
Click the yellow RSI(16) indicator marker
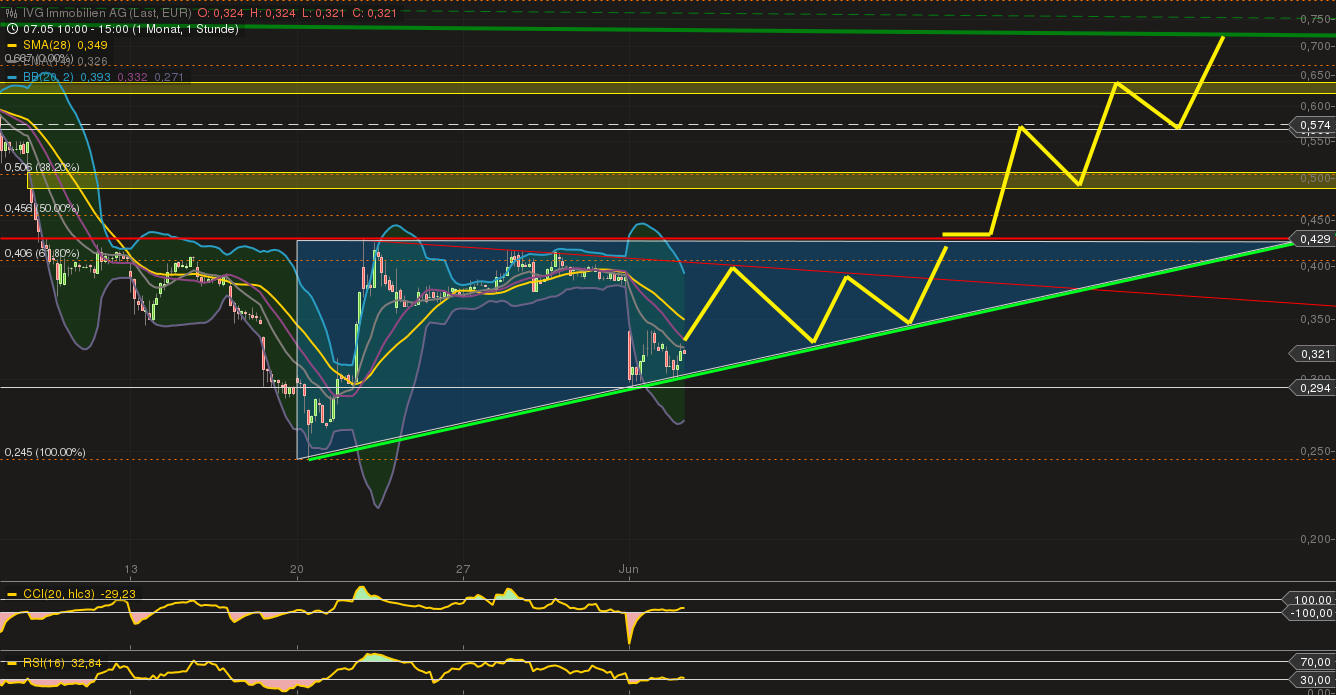(11, 663)
